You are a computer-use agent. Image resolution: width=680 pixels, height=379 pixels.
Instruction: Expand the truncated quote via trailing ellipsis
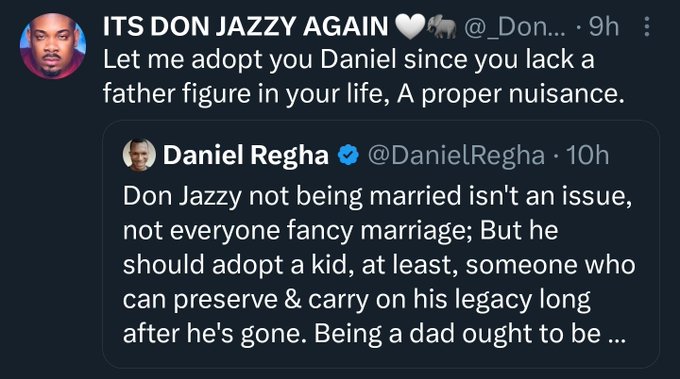tap(617, 335)
